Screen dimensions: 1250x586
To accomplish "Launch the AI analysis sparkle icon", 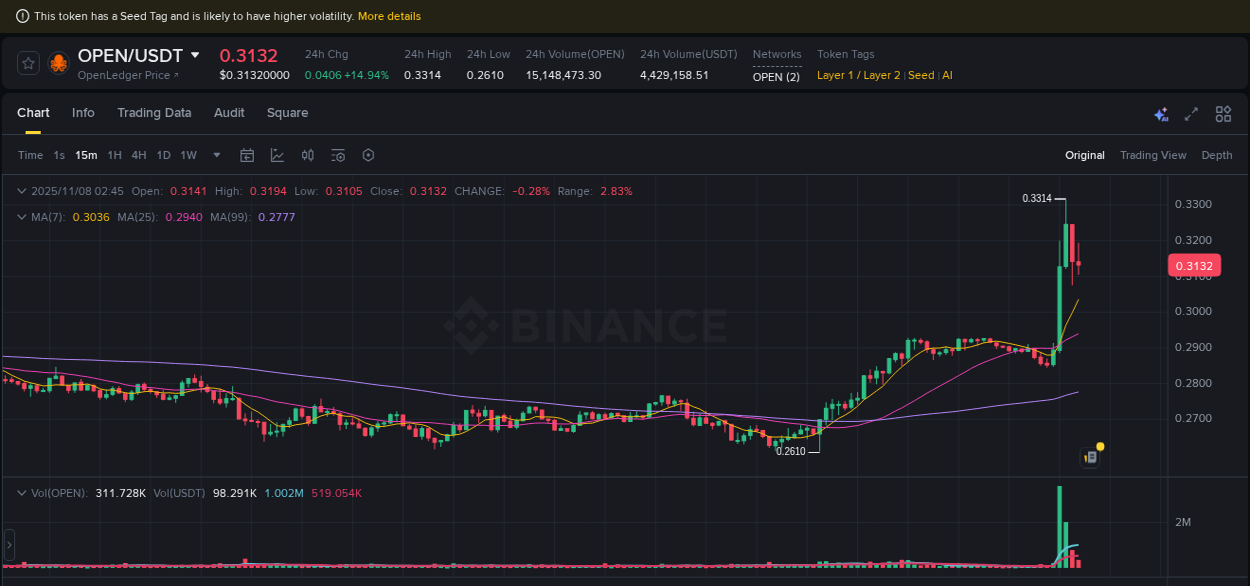I will pos(1161,114).
